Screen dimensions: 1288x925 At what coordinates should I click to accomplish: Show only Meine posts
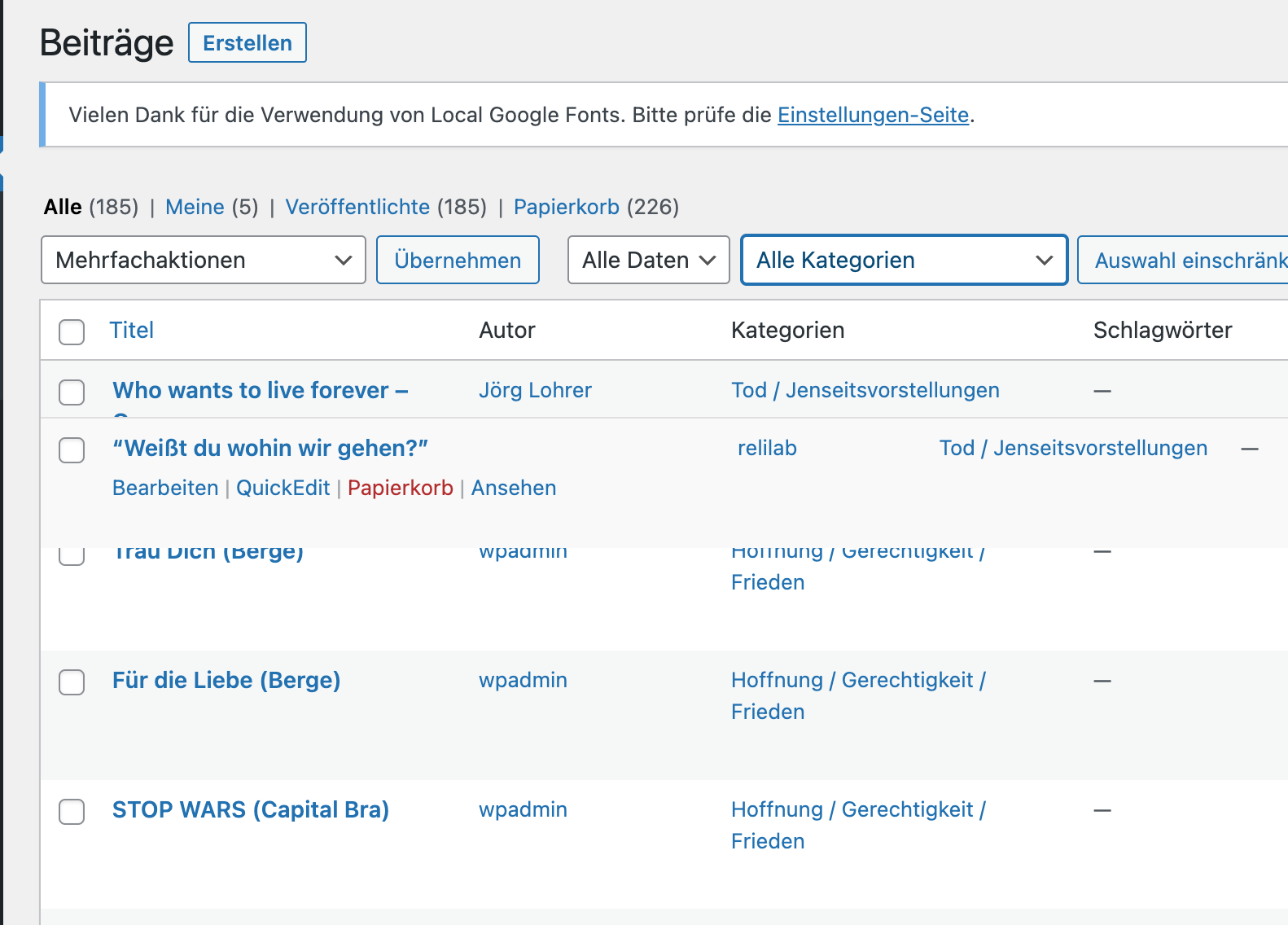coord(195,207)
